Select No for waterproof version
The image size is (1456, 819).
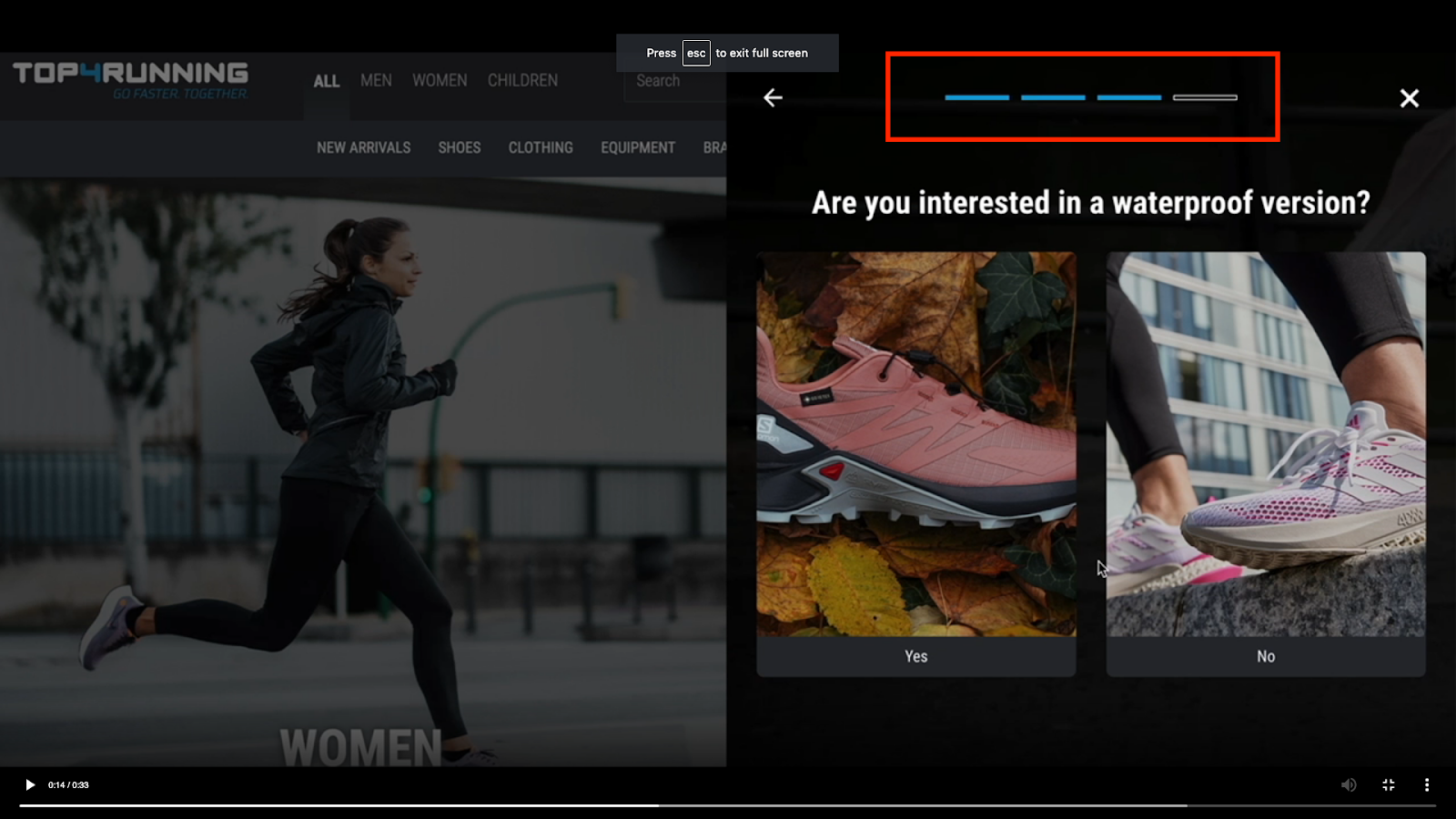coord(1265,655)
